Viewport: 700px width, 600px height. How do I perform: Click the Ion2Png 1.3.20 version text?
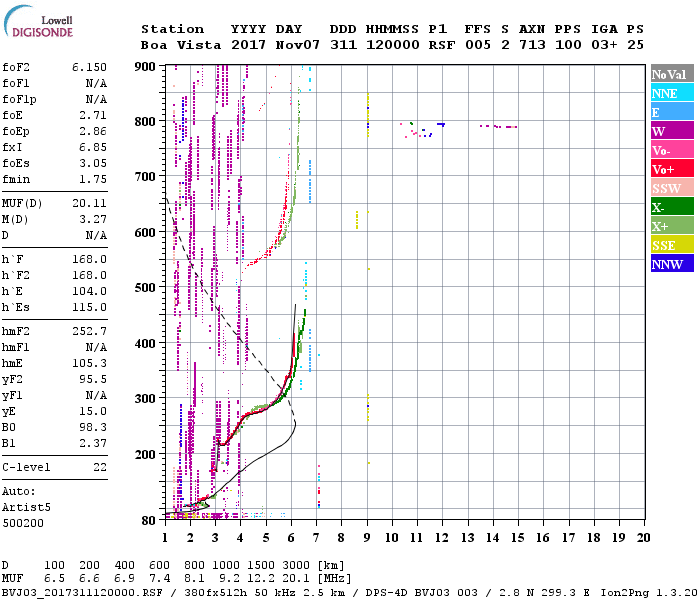coord(649,593)
